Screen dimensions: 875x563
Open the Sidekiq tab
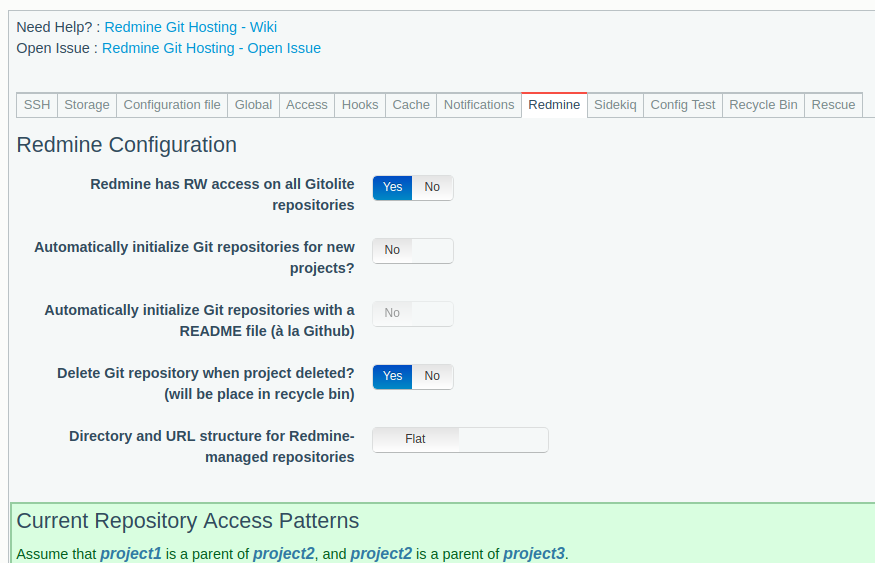(x=615, y=105)
